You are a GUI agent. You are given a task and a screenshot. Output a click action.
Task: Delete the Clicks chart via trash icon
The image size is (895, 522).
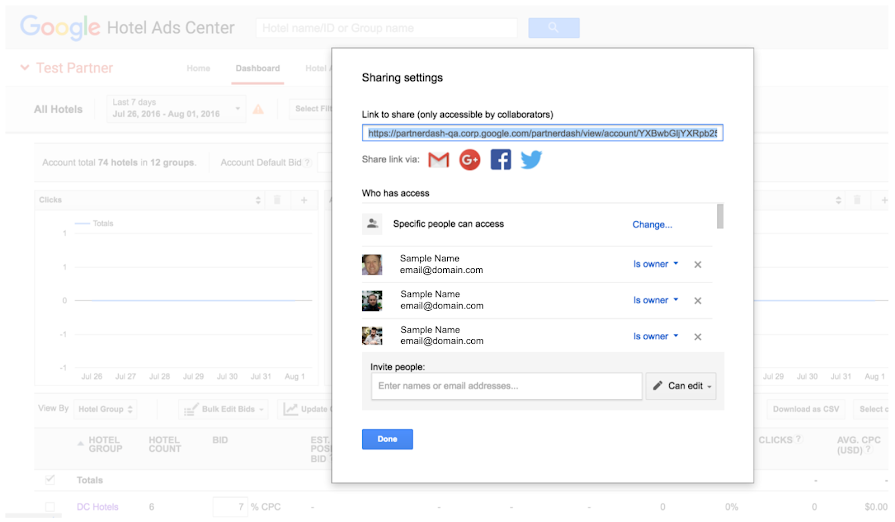click(277, 200)
